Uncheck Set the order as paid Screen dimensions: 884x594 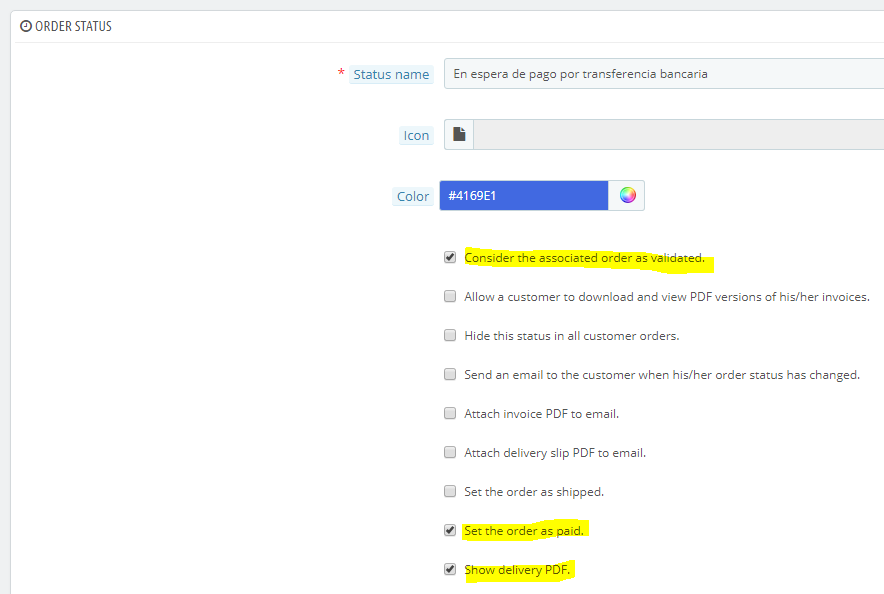(x=450, y=530)
